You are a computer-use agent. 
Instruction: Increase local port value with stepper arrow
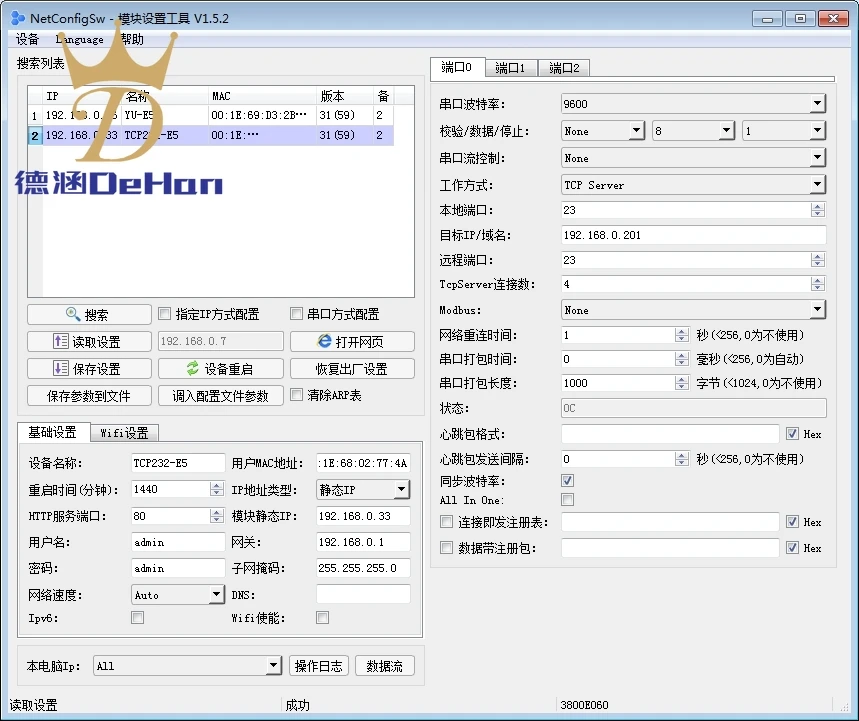tap(817, 207)
